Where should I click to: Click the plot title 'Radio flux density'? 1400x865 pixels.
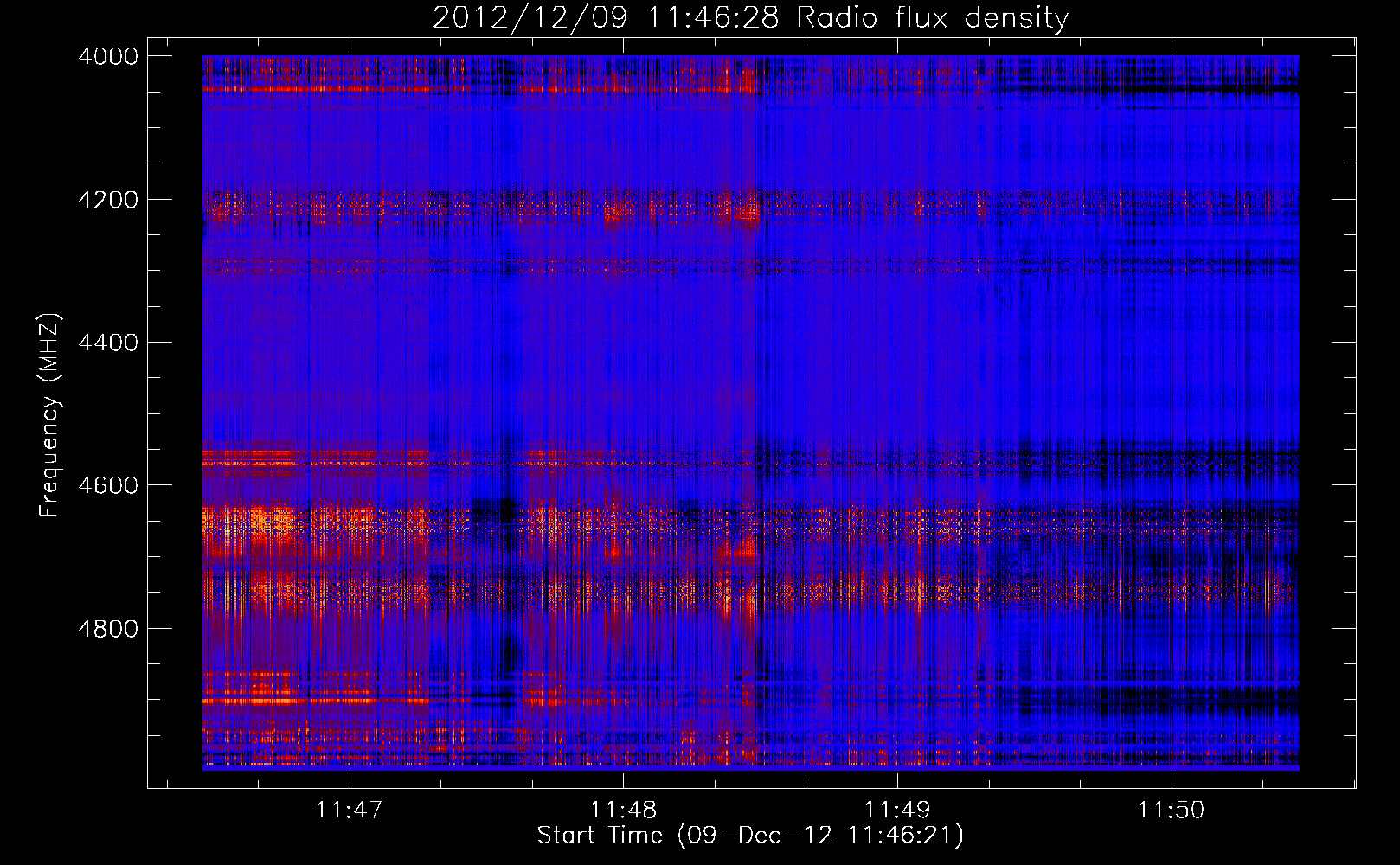(932, 17)
